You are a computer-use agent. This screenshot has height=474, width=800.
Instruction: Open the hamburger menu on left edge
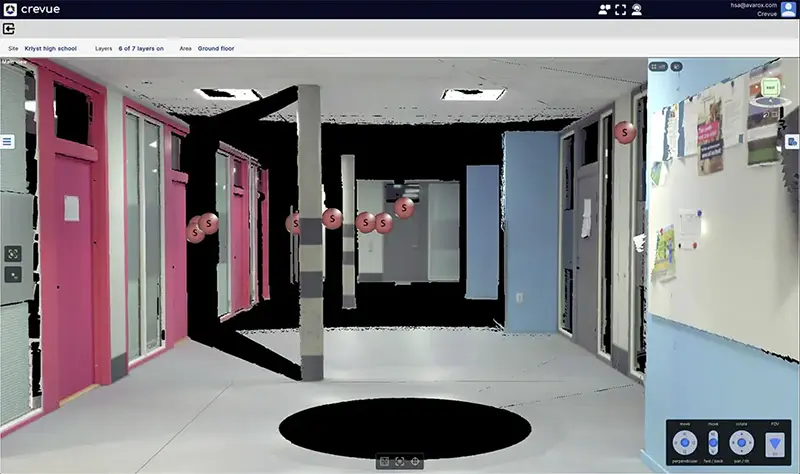7,141
